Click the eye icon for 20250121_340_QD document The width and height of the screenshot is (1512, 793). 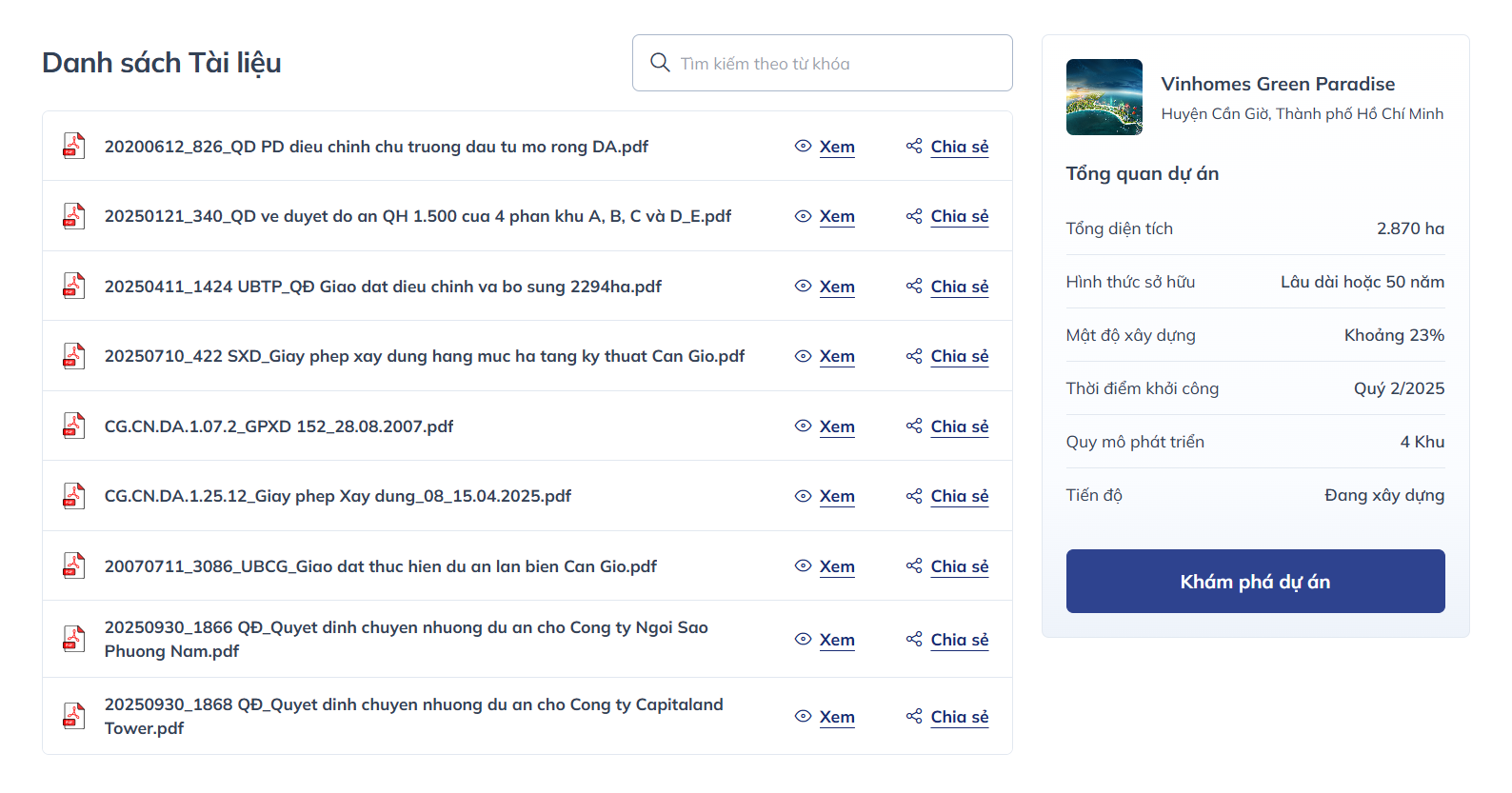pos(803,216)
